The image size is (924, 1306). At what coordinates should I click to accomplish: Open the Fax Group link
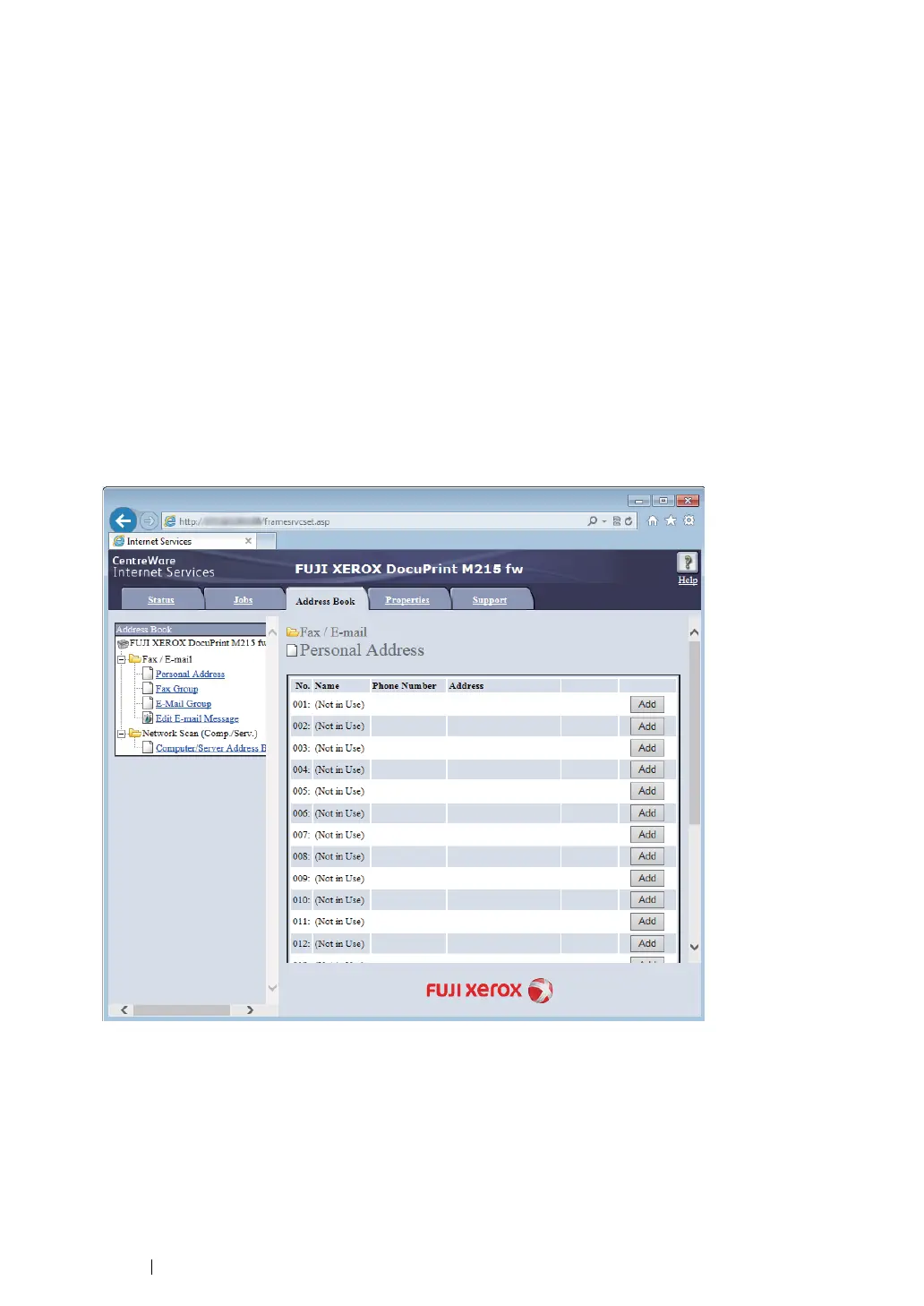point(176,689)
